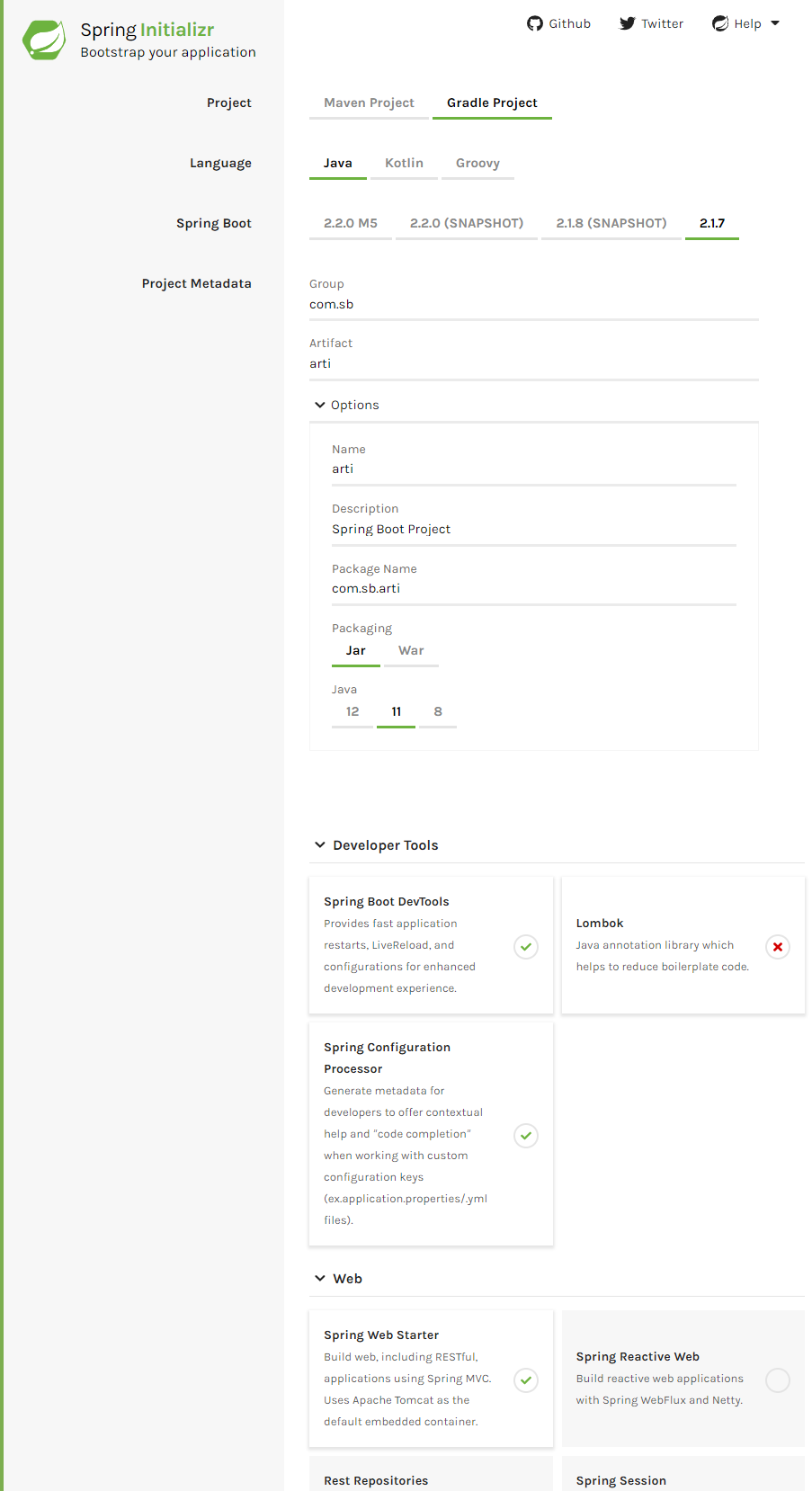
Task: Open the Spring Session card
Action: 683,1475
